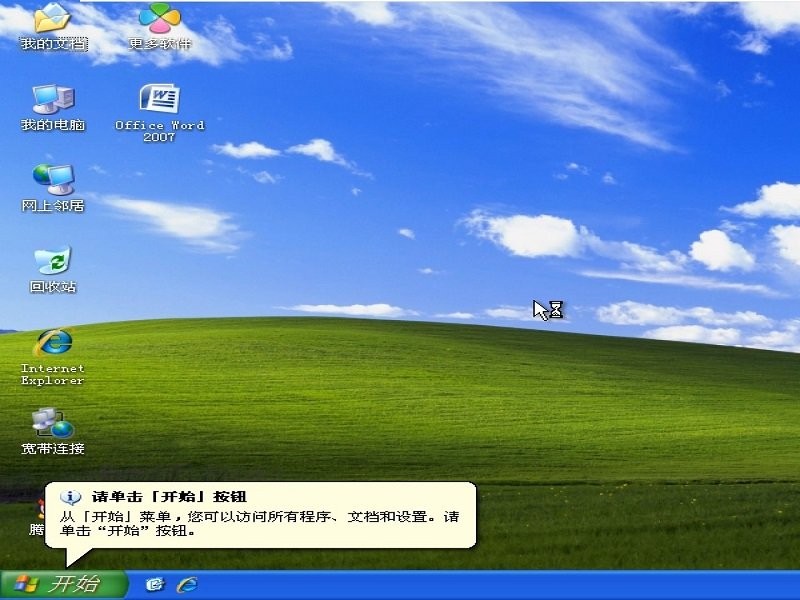Click the Show Desktop quick launch icon
Screen dimensions: 800x600
(153, 585)
